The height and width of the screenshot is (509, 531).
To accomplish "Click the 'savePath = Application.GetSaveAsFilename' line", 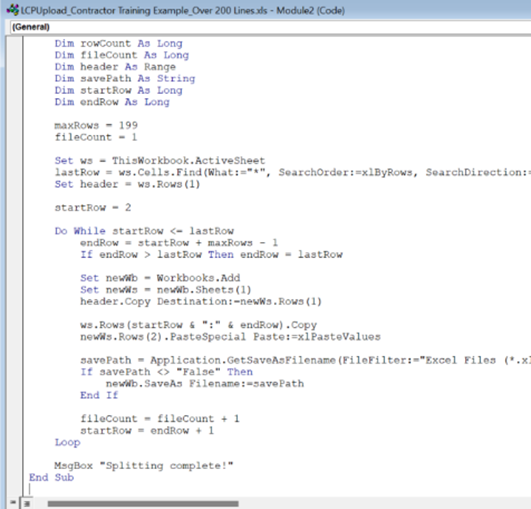I will 305,360.
